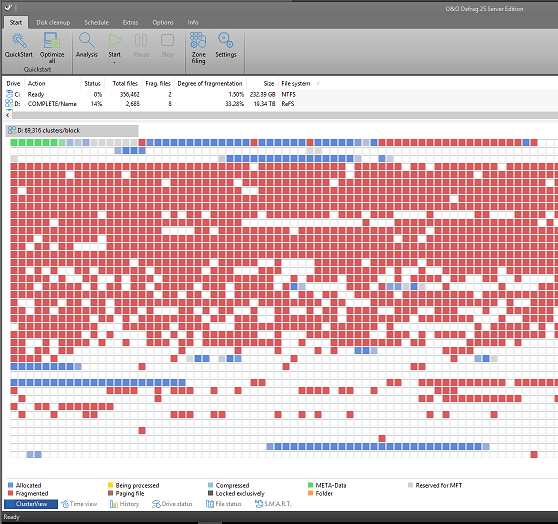Image resolution: width=558 pixels, height=524 pixels.
Task: Open Info tab
Action: click(193, 22)
